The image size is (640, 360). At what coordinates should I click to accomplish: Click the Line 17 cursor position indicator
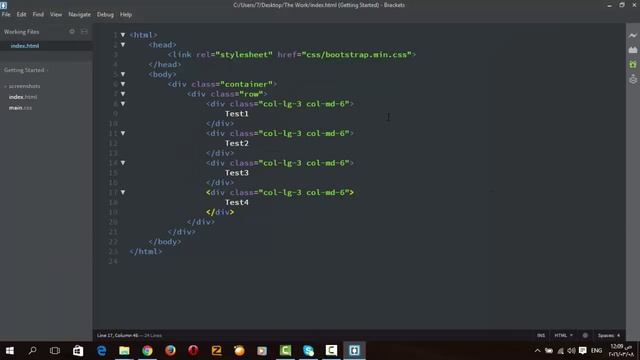118,336
